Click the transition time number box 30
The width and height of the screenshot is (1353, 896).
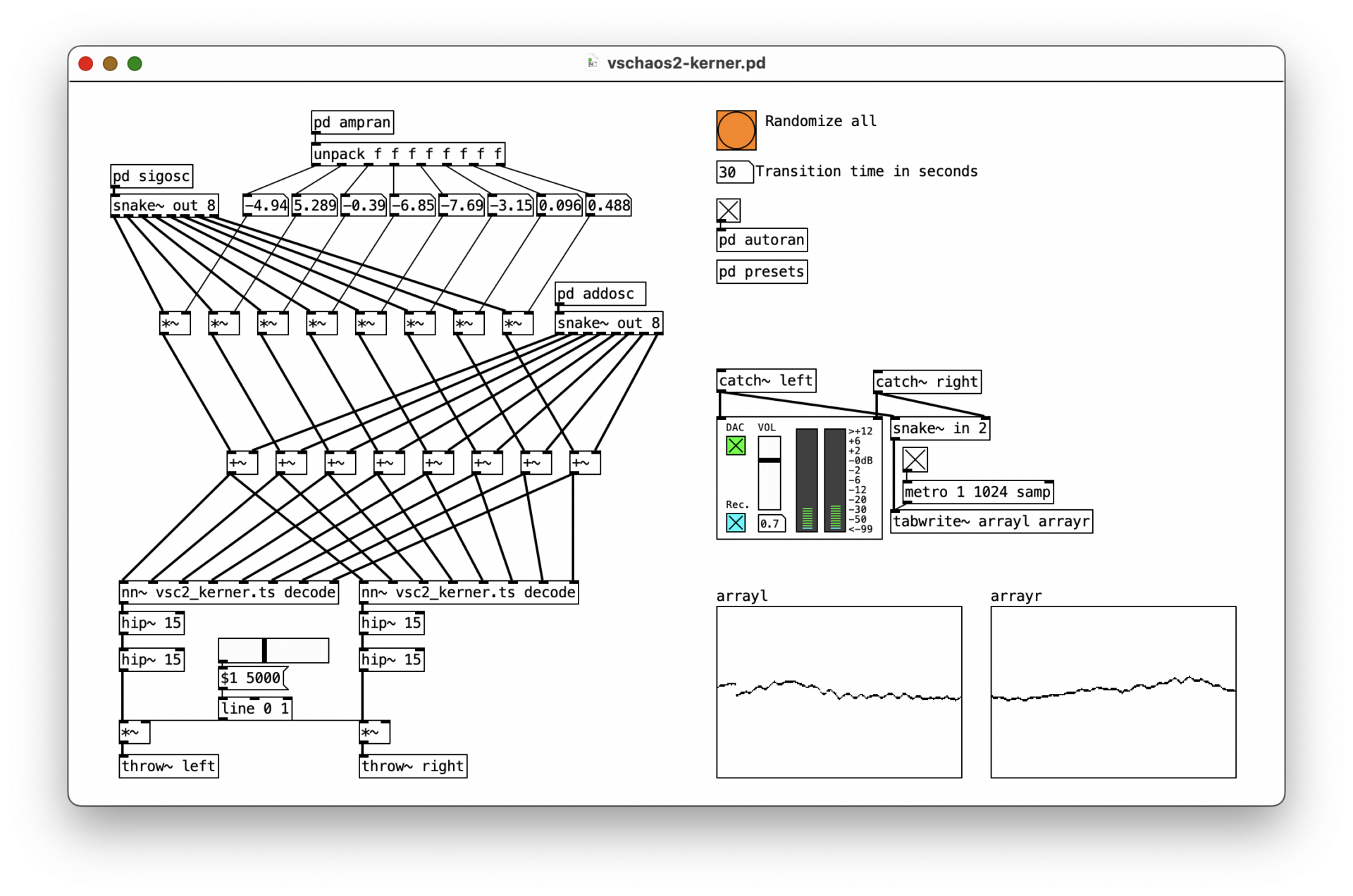[734, 172]
